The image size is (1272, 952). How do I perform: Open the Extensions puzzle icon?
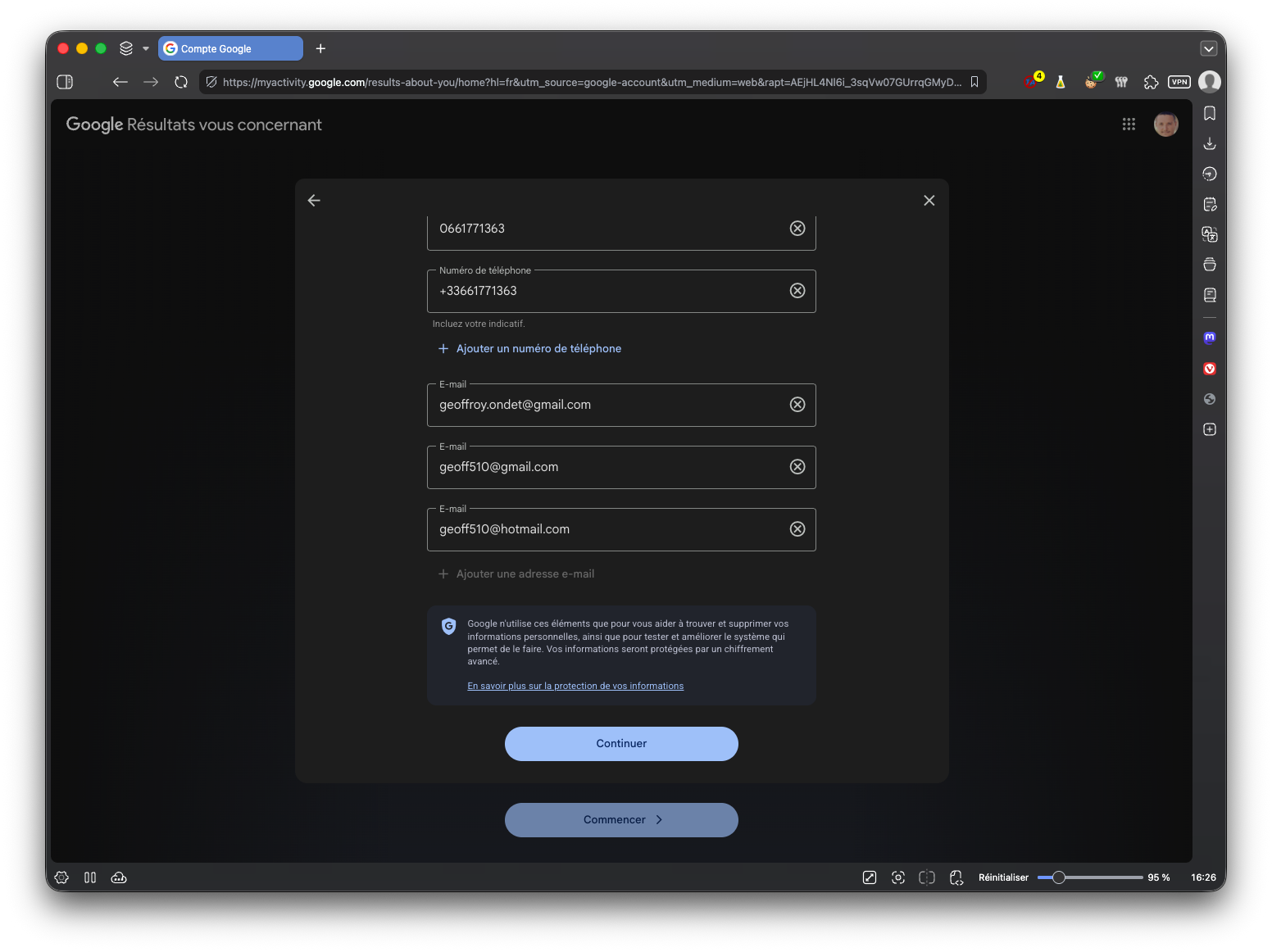tap(1151, 82)
